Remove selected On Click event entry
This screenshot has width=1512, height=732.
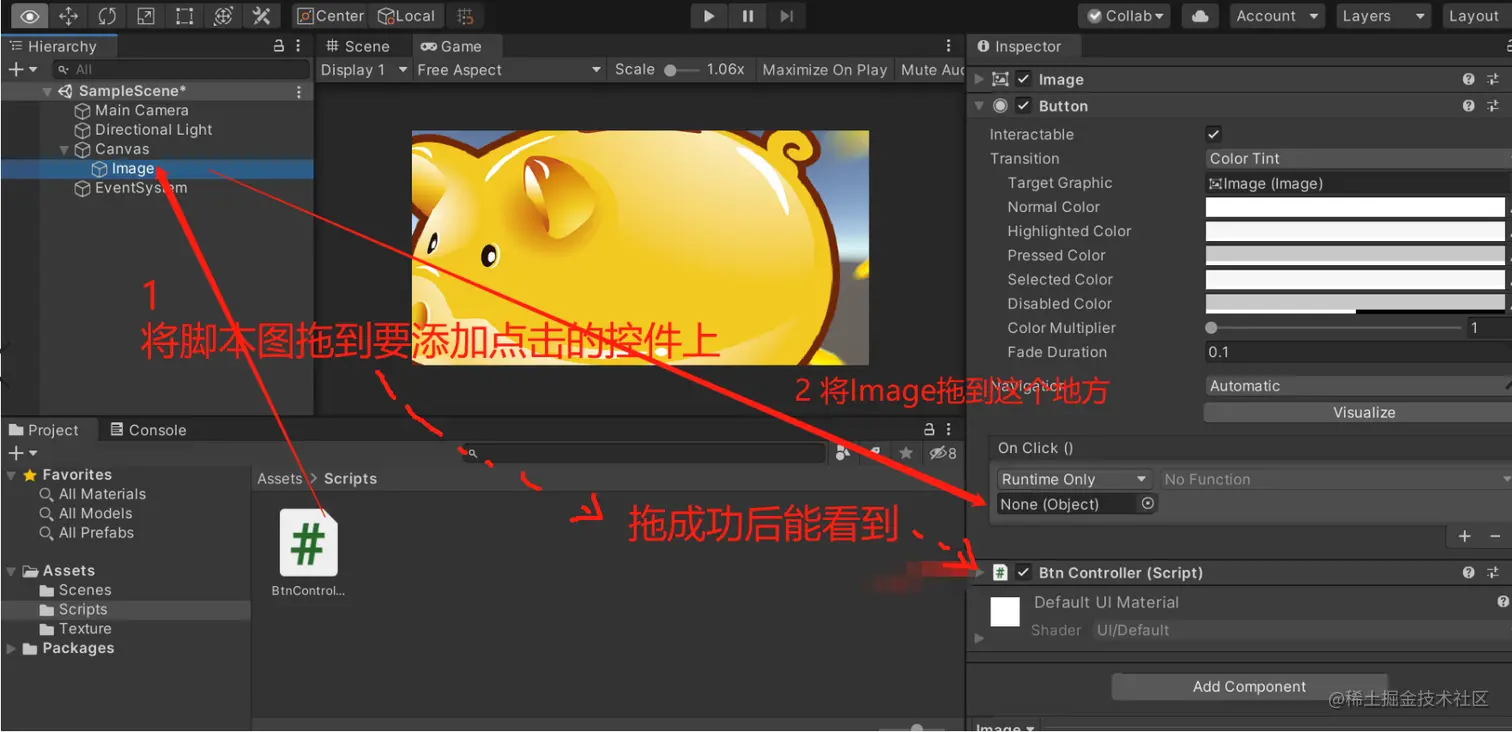[x=1495, y=537]
